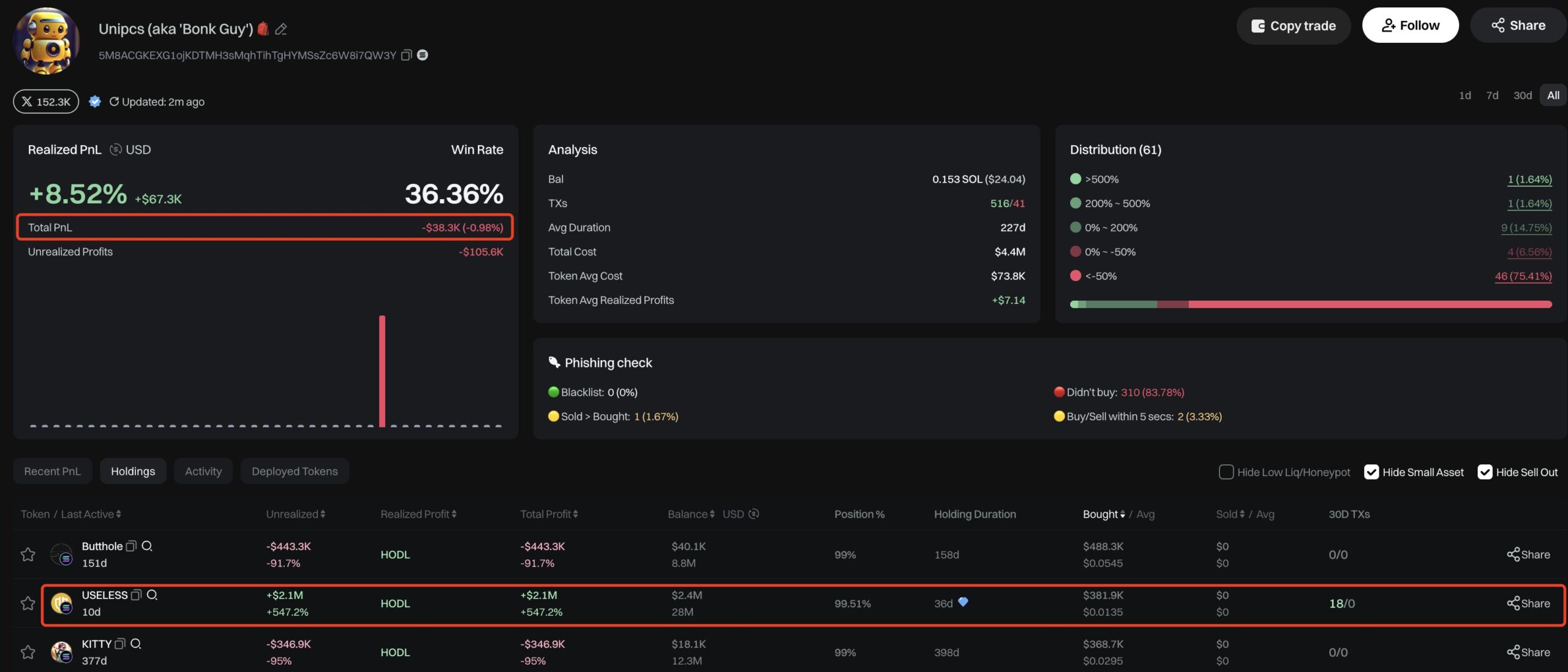Copy KITTY token address icon
The image size is (1568, 672).
click(120, 644)
